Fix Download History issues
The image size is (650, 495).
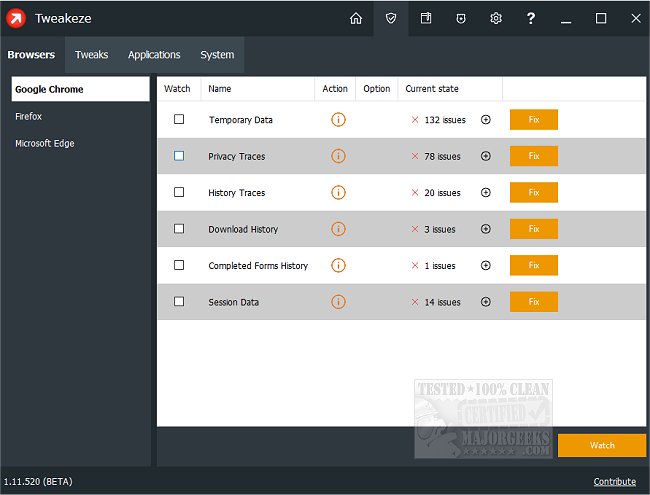point(534,229)
